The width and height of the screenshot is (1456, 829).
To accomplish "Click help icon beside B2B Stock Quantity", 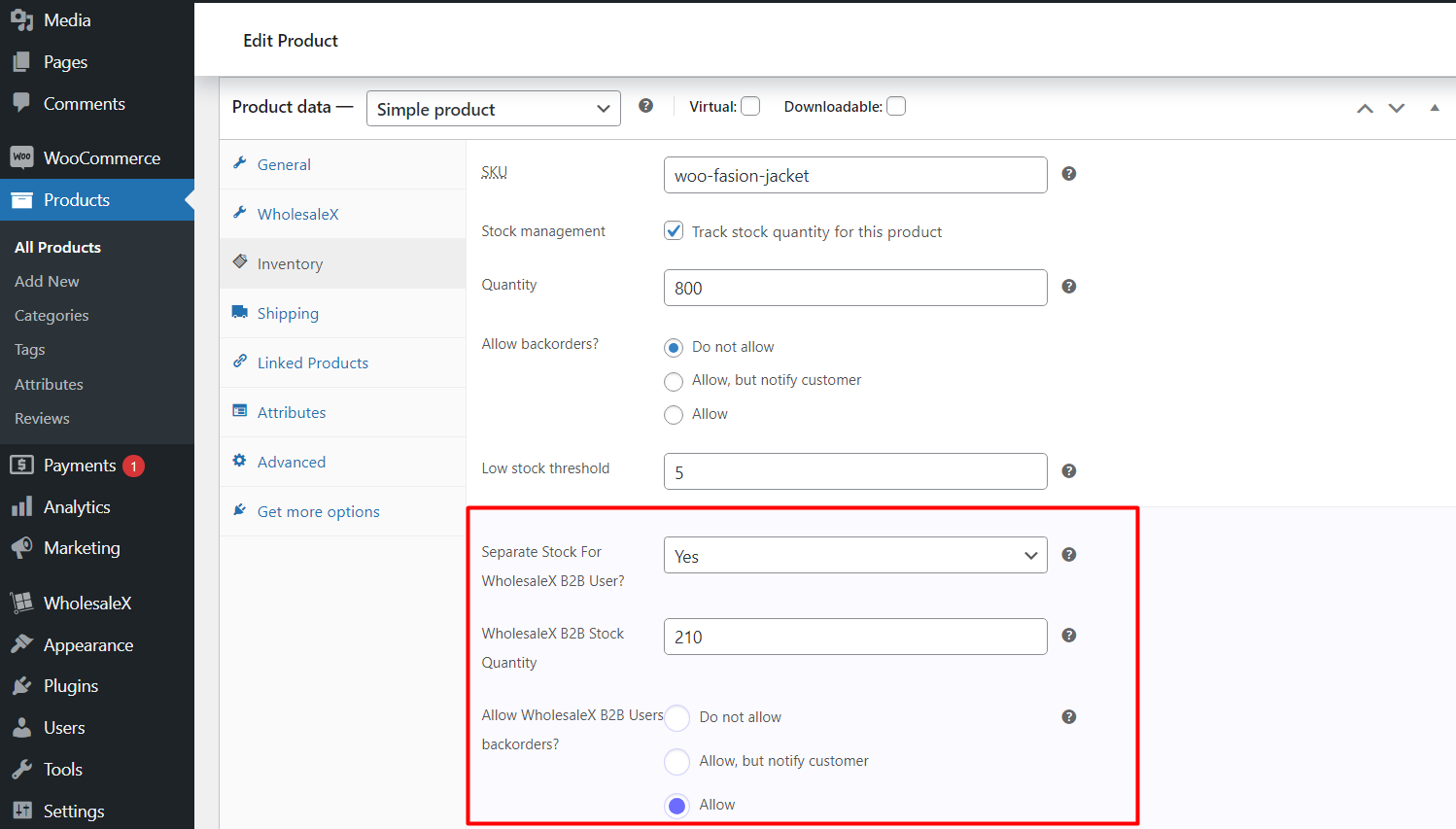I will [1068, 636].
